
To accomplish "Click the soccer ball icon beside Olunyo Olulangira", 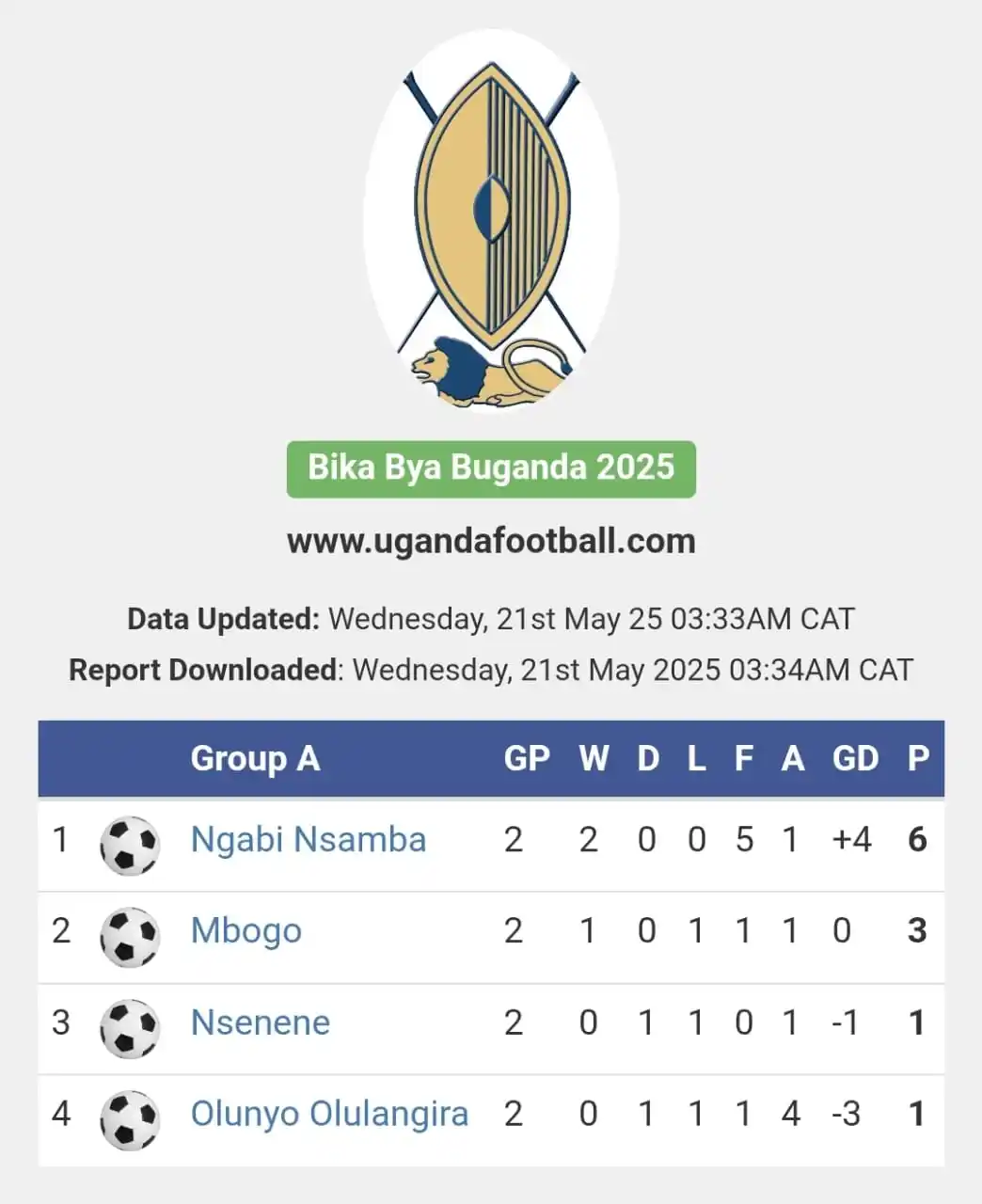I will 130,1119.
